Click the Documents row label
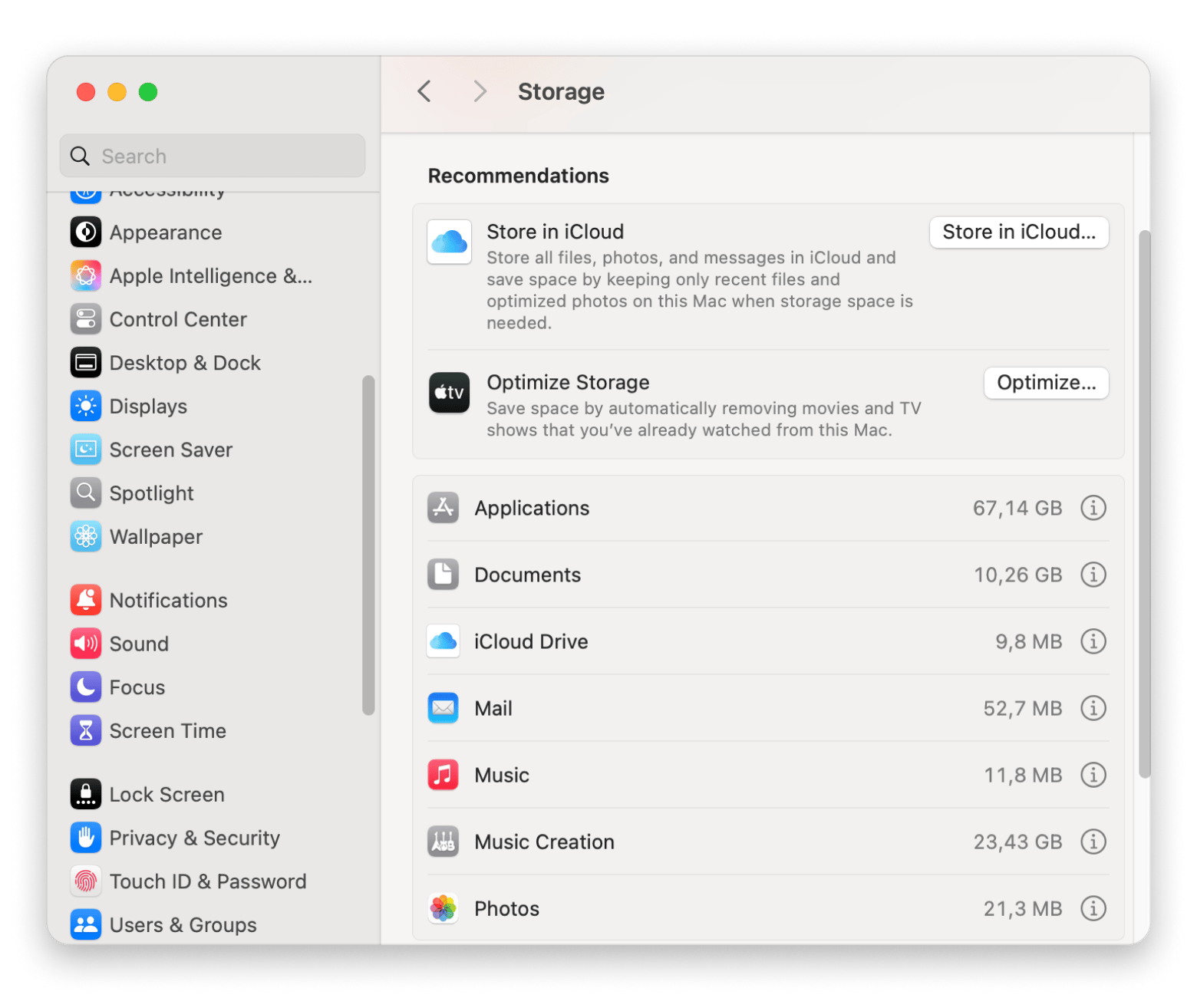 click(x=528, y=575)
